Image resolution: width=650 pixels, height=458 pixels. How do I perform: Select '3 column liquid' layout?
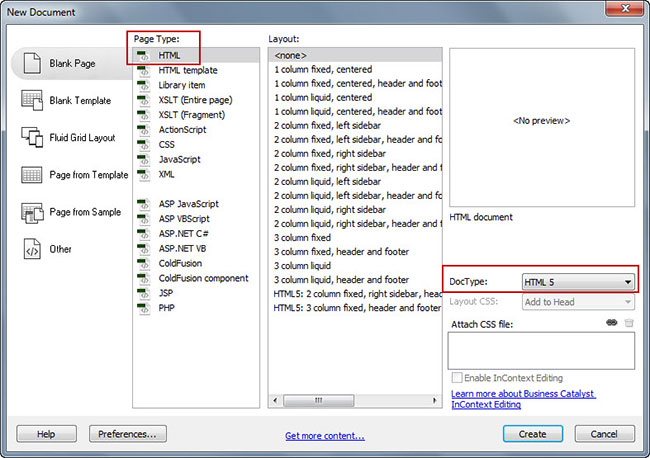coord(355,266)
